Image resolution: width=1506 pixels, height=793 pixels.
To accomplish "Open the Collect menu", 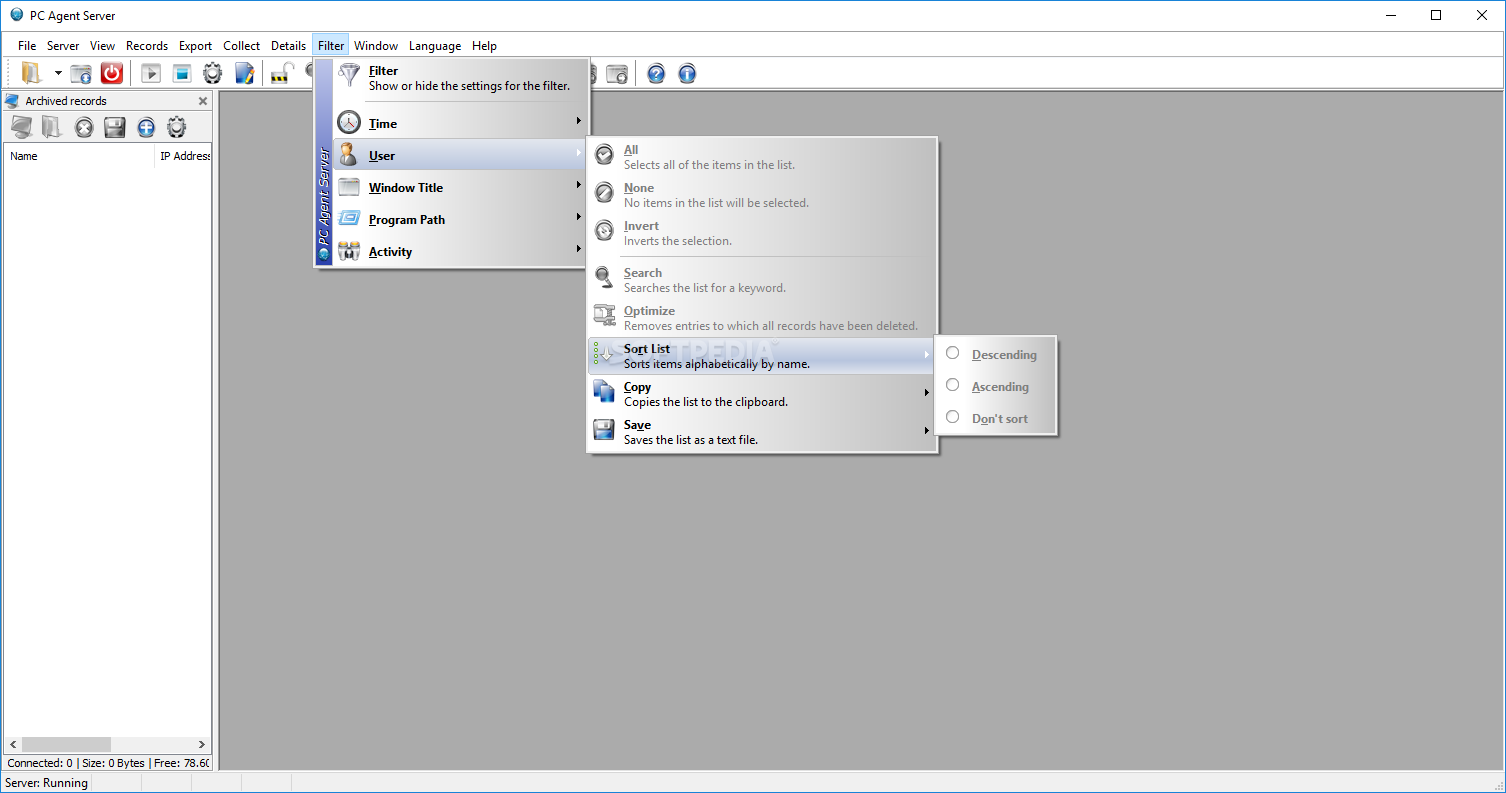I will click(x=241, y=46).
